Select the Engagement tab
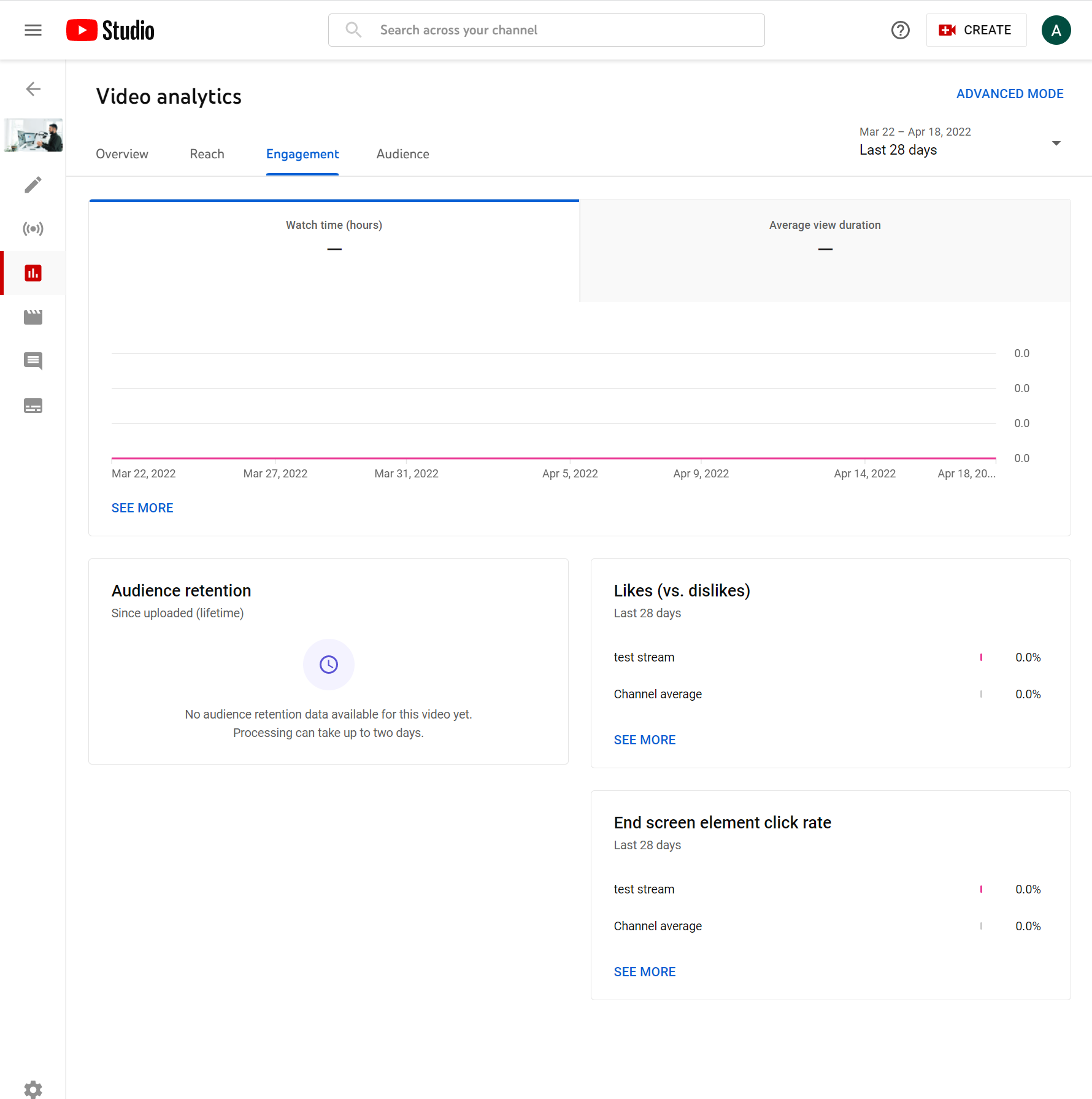Screen dimensions: 1092x1099 [302, 154]
